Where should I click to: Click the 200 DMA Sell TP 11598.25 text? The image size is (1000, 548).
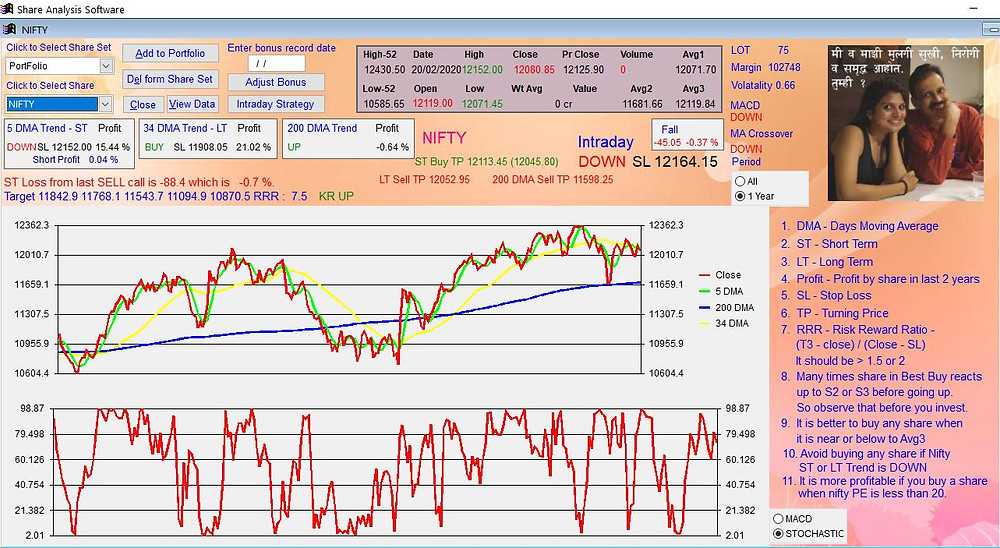click(x=552, y=180)
